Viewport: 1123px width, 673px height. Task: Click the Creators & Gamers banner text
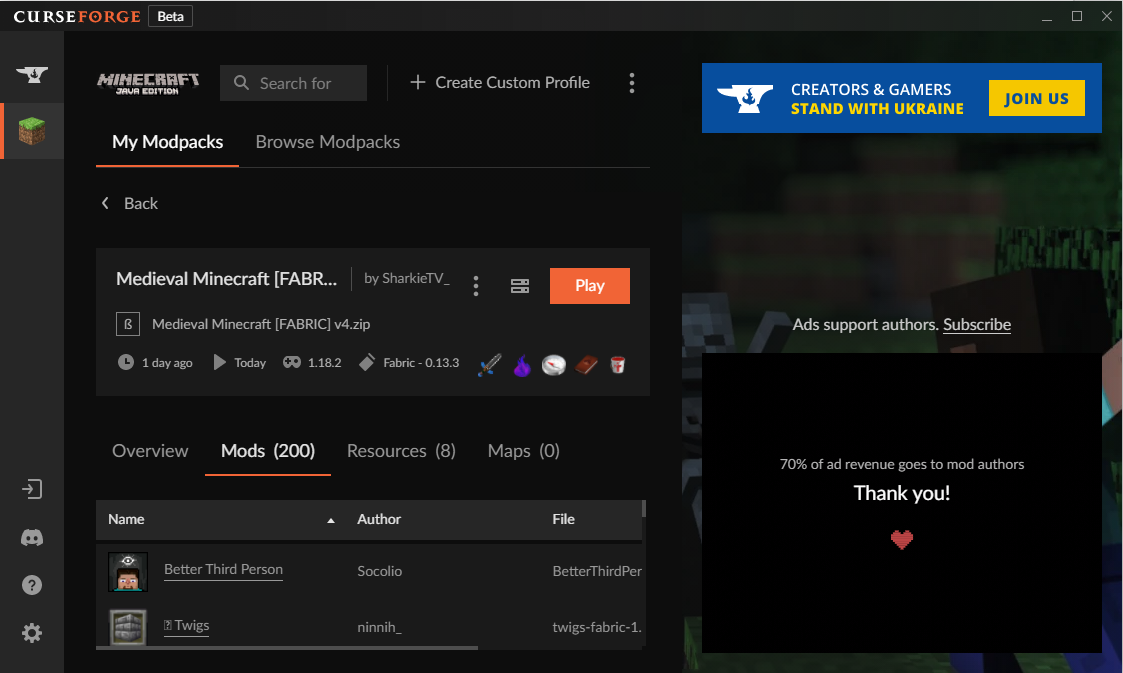point(877,99)
